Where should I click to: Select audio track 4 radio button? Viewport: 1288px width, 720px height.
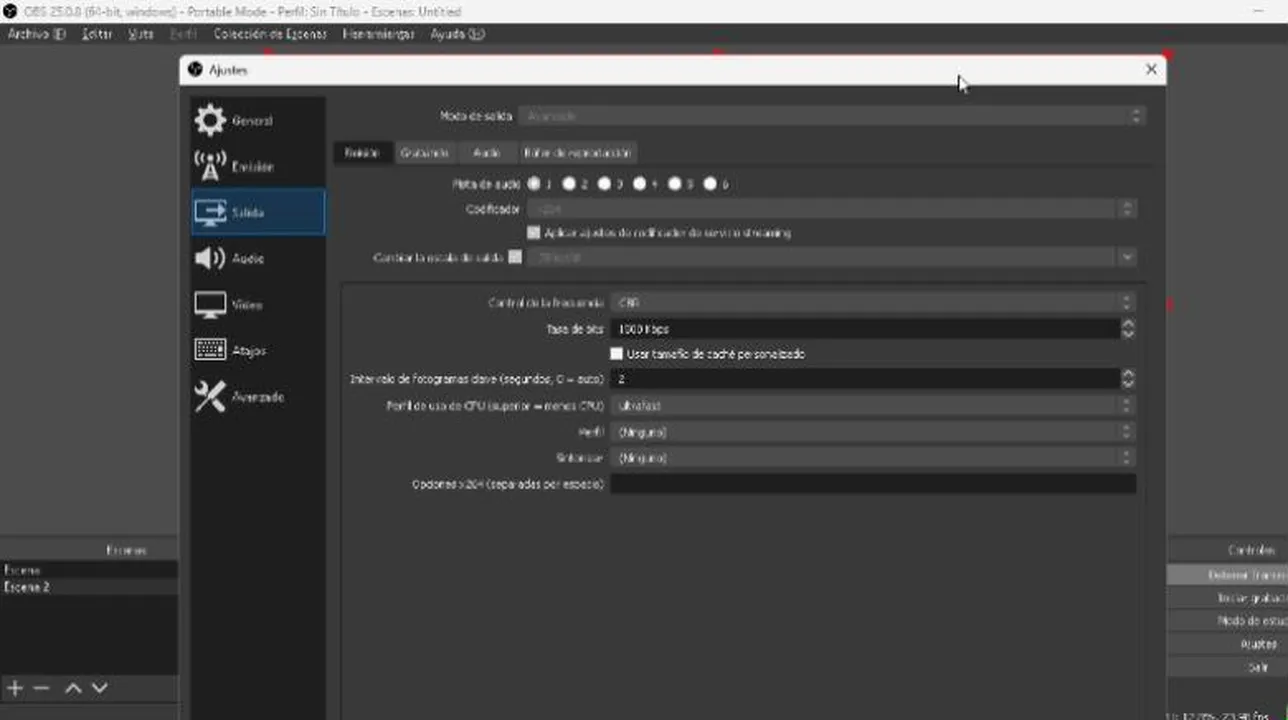[x=639, y=184]
